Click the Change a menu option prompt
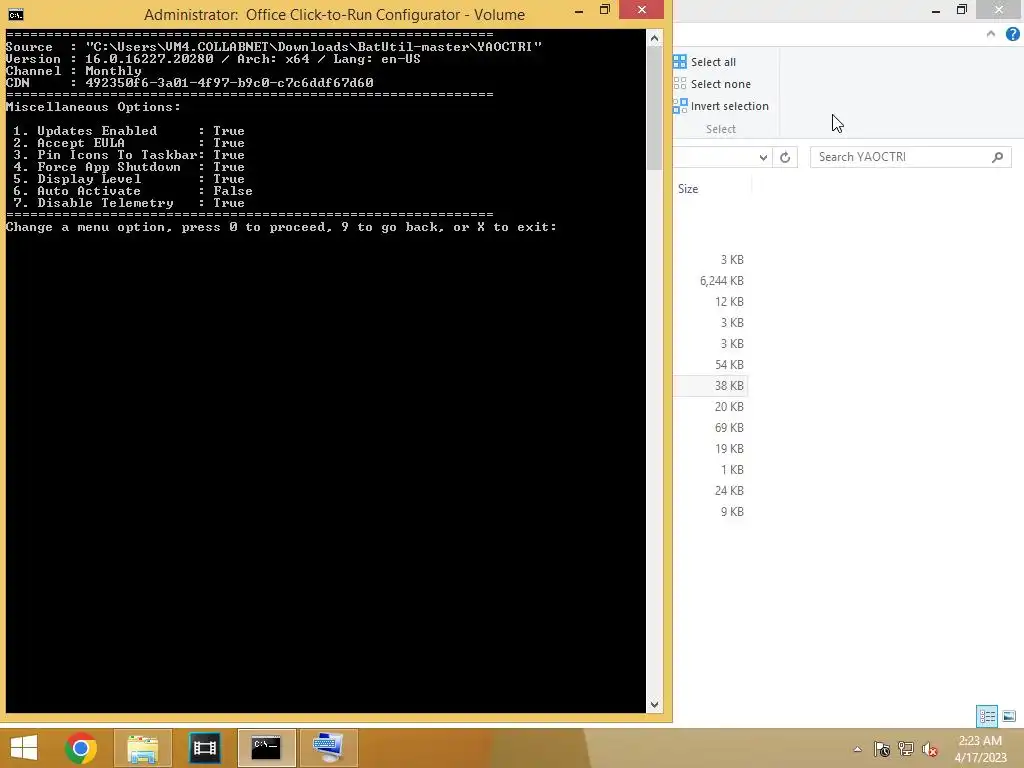 (x=281, y=227)
